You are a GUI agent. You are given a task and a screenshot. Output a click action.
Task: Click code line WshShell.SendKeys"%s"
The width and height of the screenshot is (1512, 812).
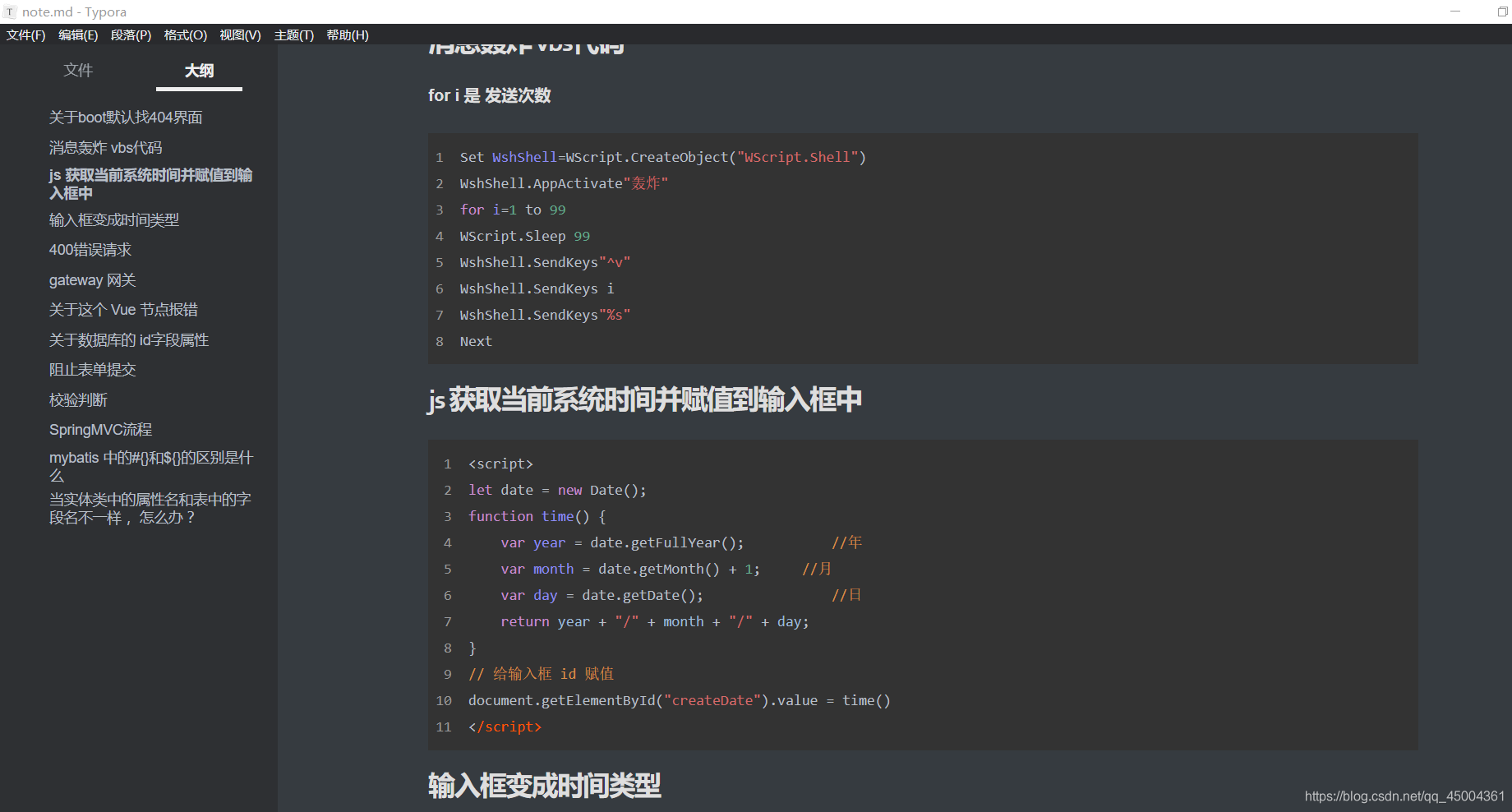click(545, 315)
